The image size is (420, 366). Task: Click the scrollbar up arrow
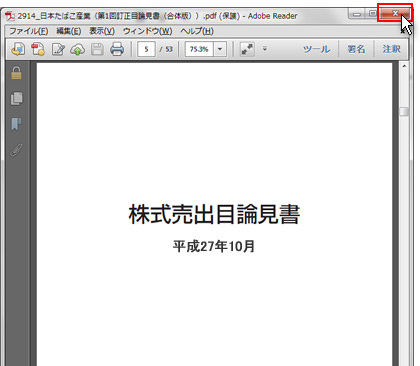(x=404, y=66)
